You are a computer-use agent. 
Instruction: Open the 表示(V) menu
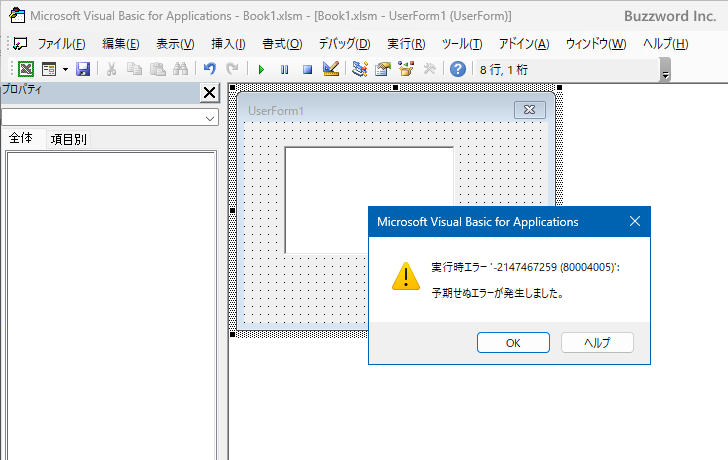pos(175,44)
